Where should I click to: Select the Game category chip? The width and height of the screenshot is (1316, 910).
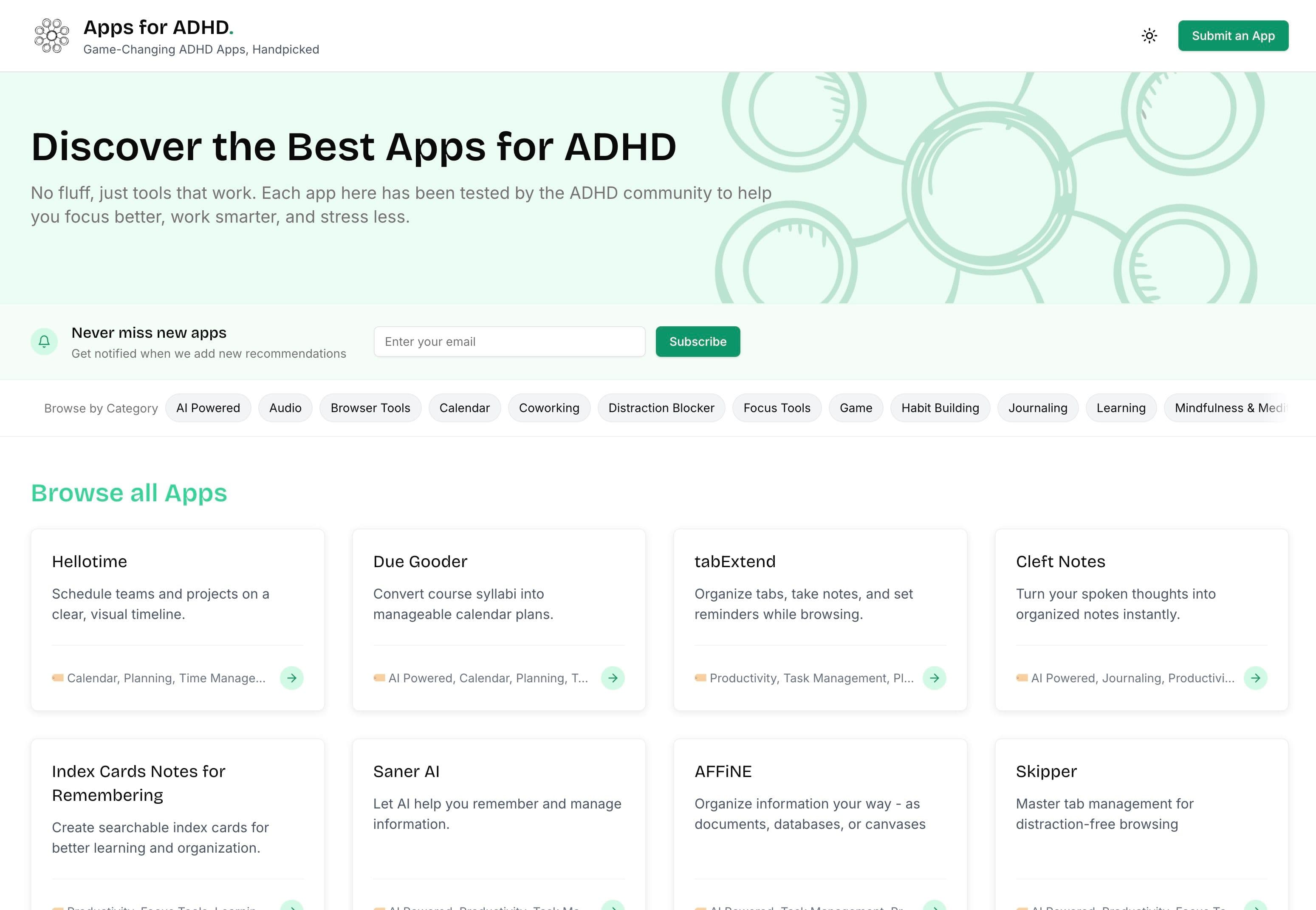click(856, 408)
